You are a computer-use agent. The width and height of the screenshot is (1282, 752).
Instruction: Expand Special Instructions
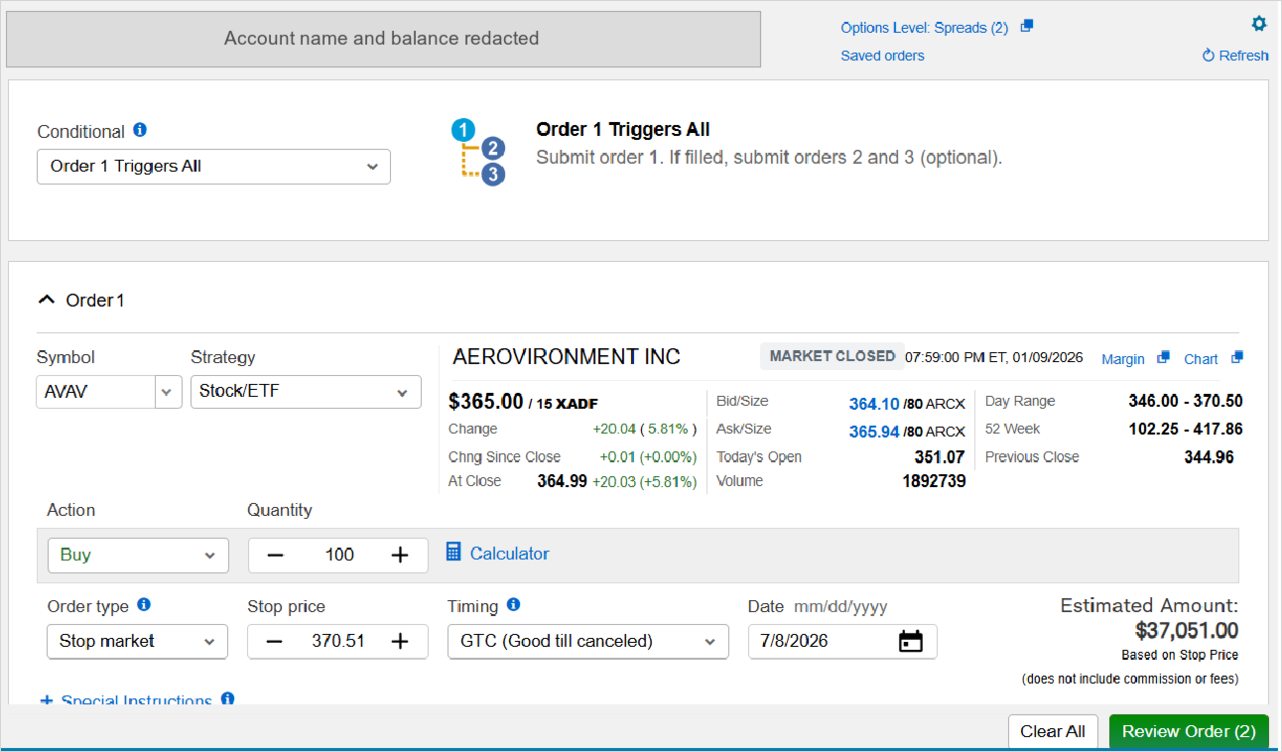click(127, 701)
